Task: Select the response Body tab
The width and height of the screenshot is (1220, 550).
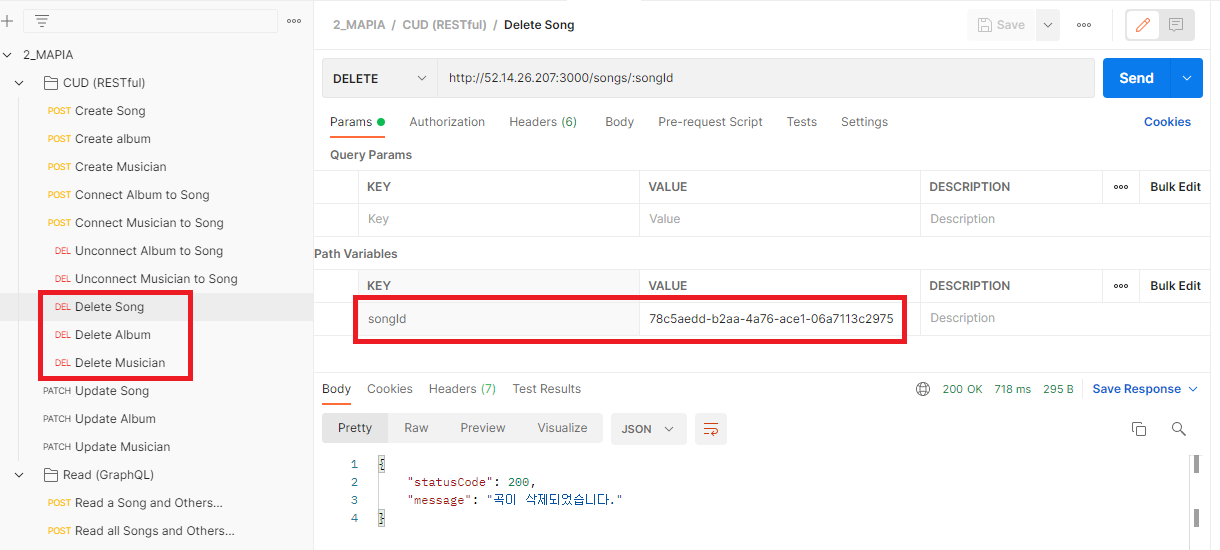Action: pyautogui.click(x=336, y=389)
